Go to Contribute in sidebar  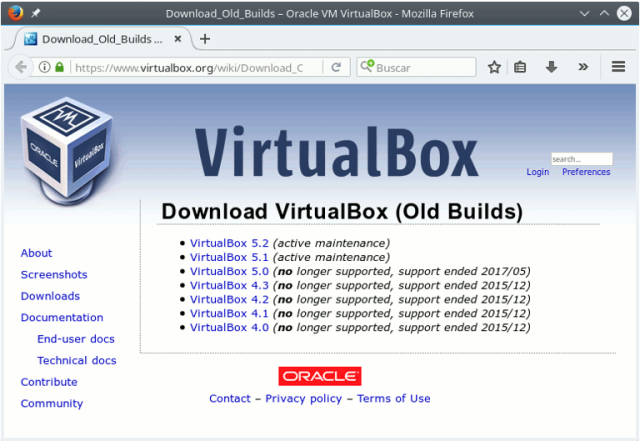(x=49, y=382)
